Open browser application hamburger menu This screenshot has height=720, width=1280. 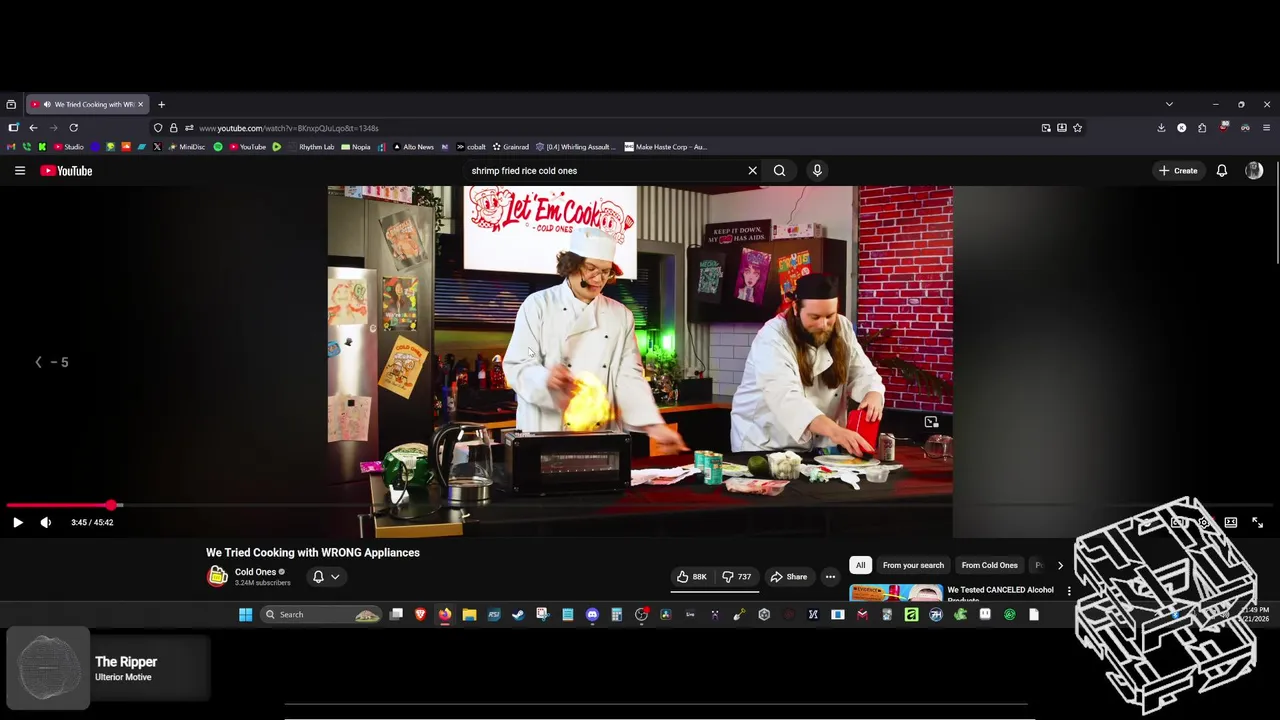pos(1266,128)
